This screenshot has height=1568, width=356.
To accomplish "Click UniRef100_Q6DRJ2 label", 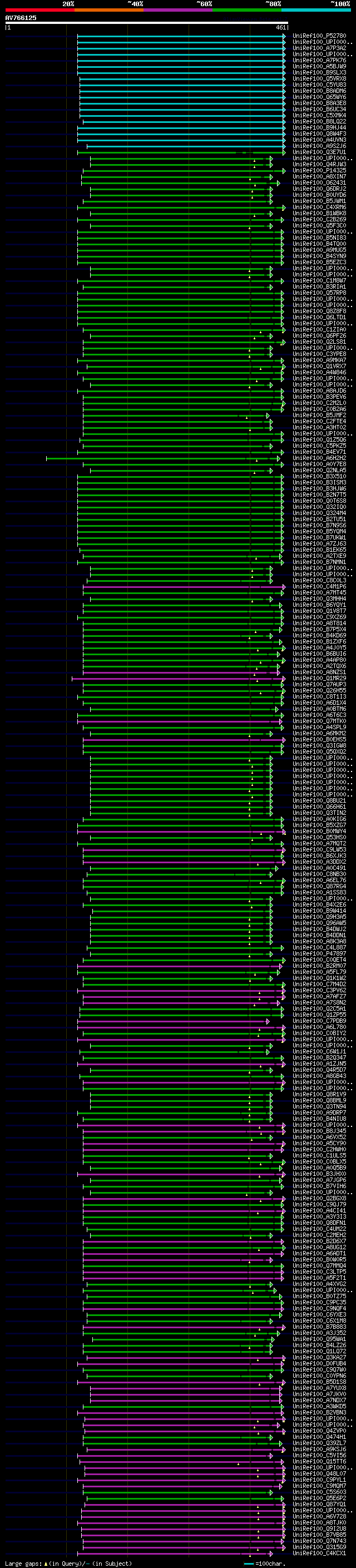I will point(319,189).
